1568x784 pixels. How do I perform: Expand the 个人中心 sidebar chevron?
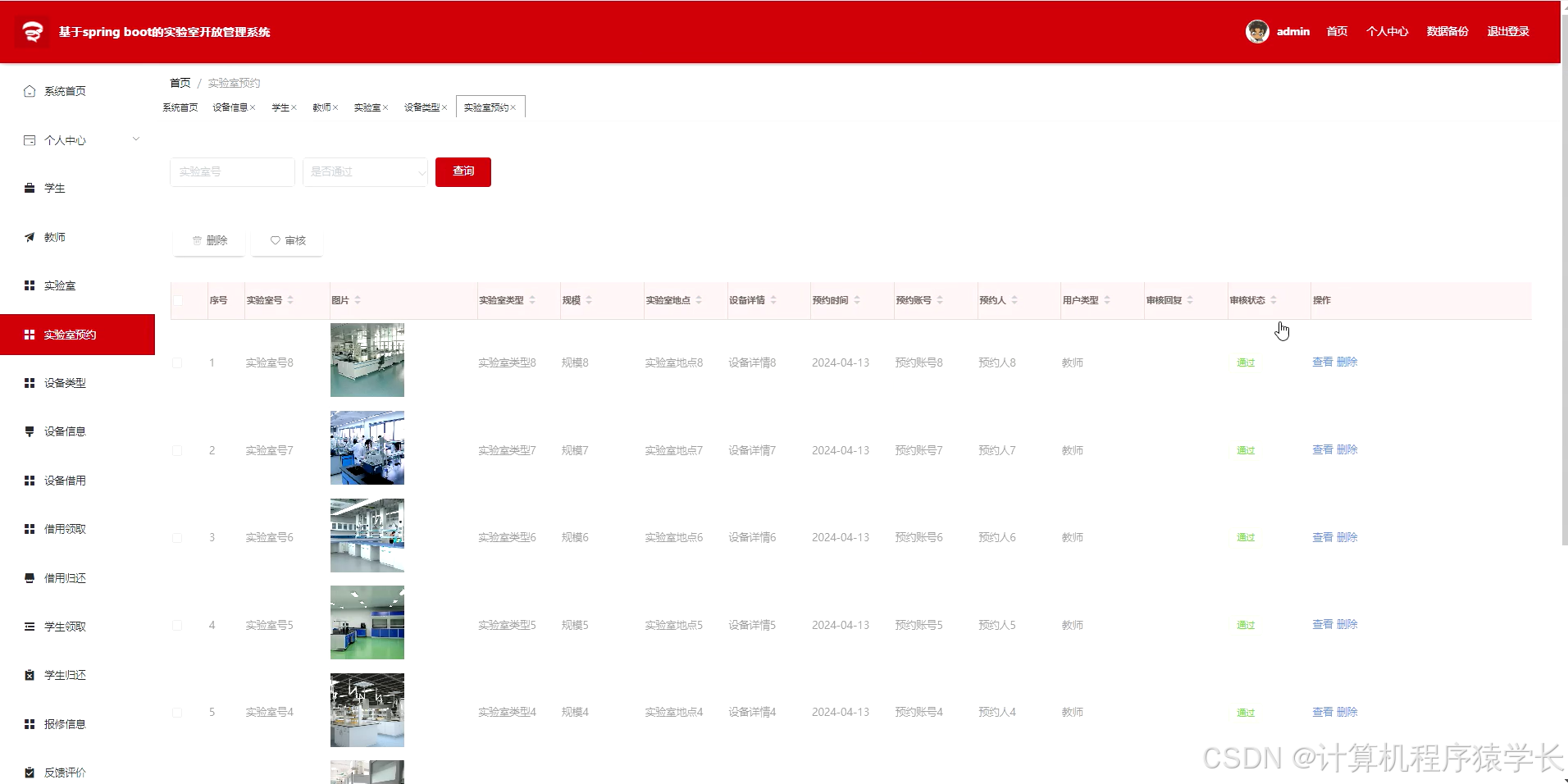tap(136, 139)
